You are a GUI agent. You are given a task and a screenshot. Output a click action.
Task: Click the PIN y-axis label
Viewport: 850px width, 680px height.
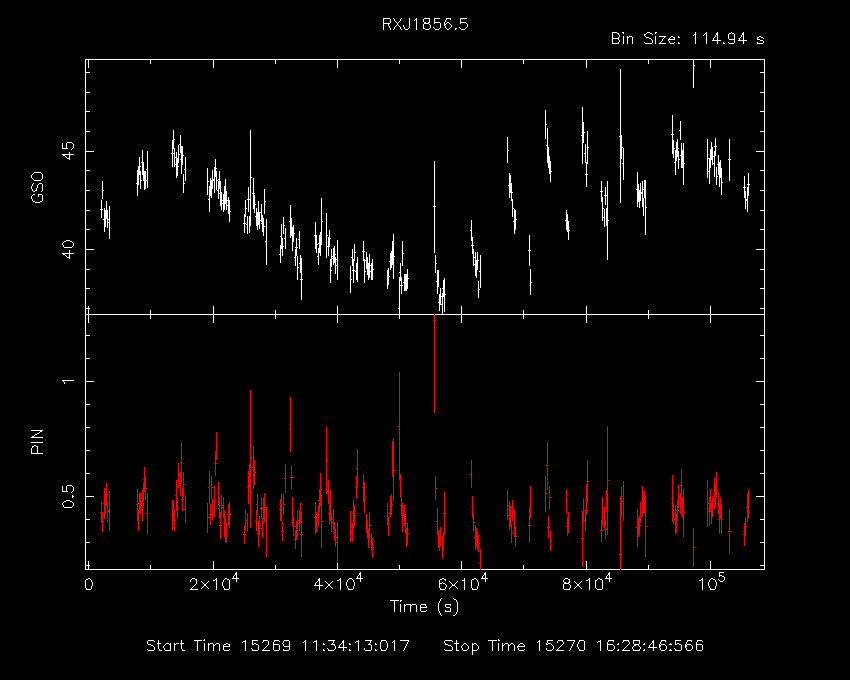[37, 441]
